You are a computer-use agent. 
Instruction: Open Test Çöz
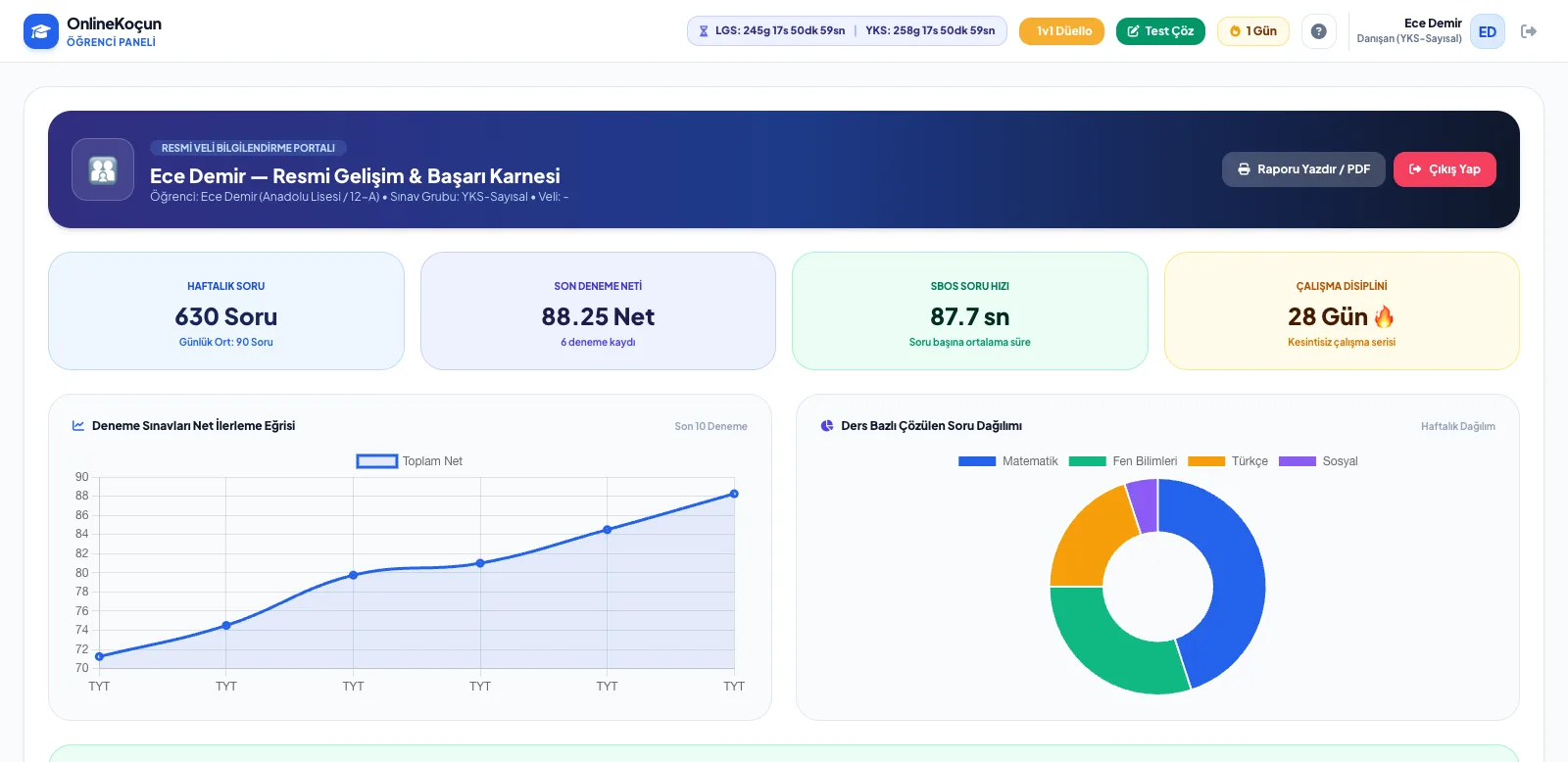coord(1160,31)
